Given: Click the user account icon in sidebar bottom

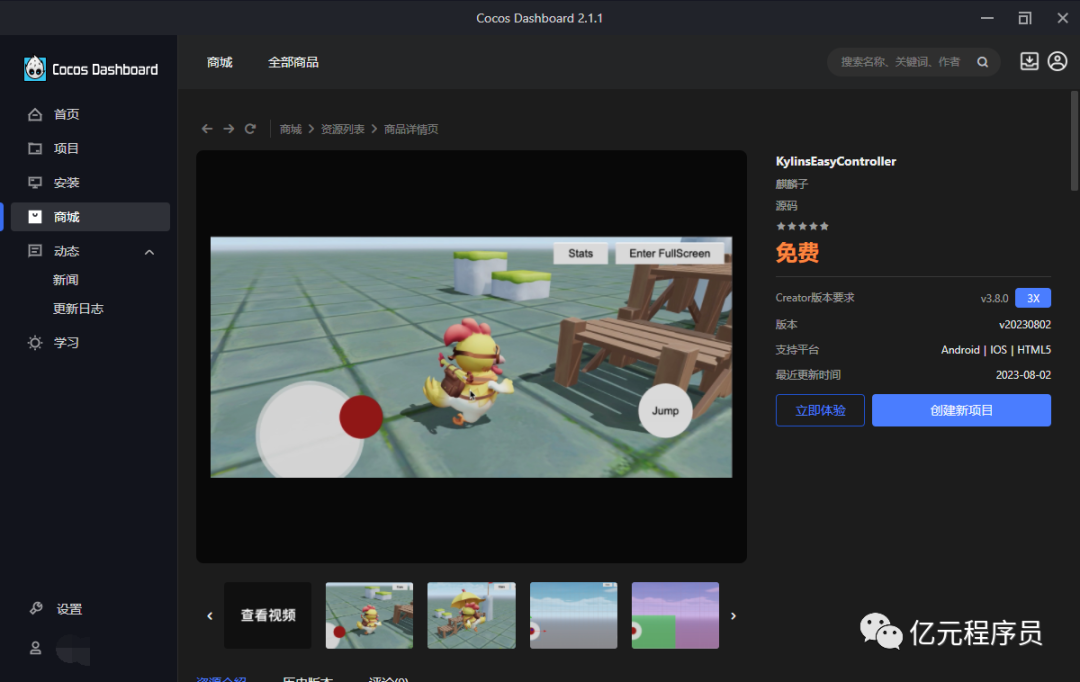Looking at the screenshot, I should 35,648.
